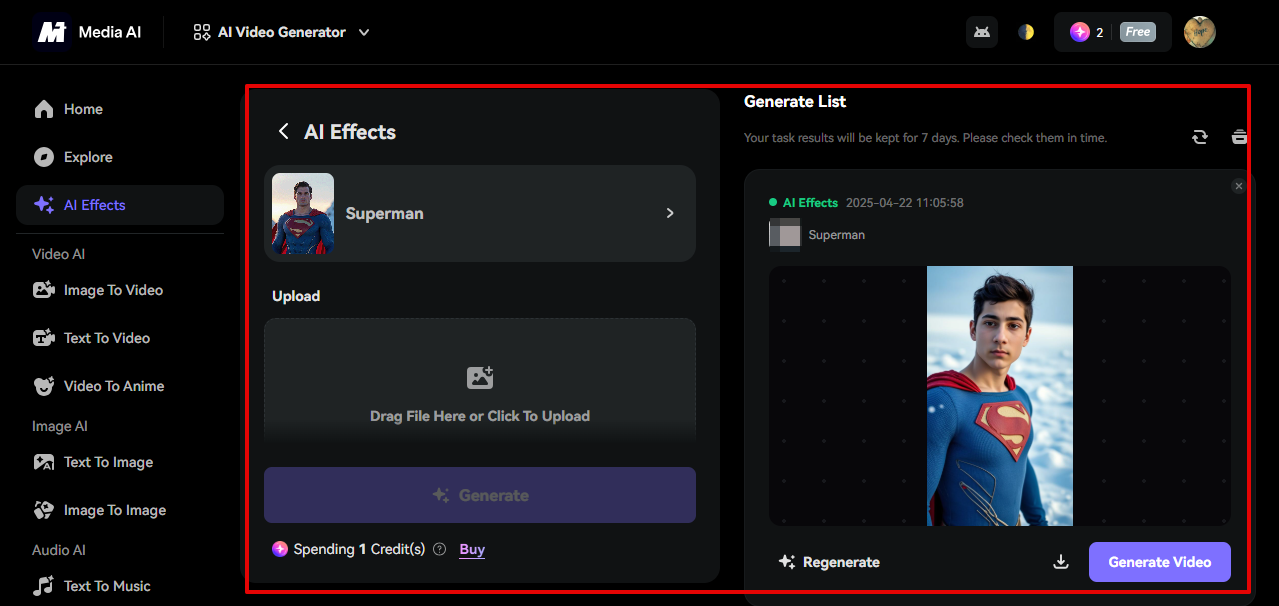Click the Home house icon

point(44,109)
